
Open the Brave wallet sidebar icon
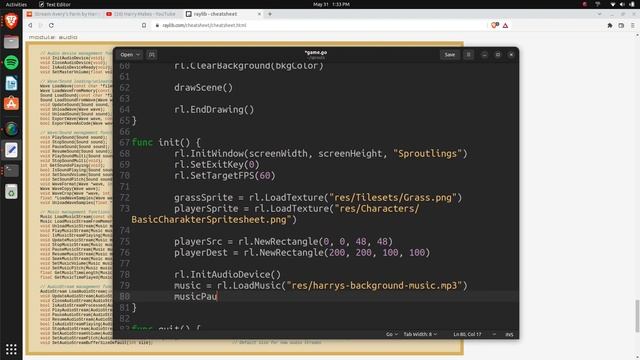(x=621, y=25)
